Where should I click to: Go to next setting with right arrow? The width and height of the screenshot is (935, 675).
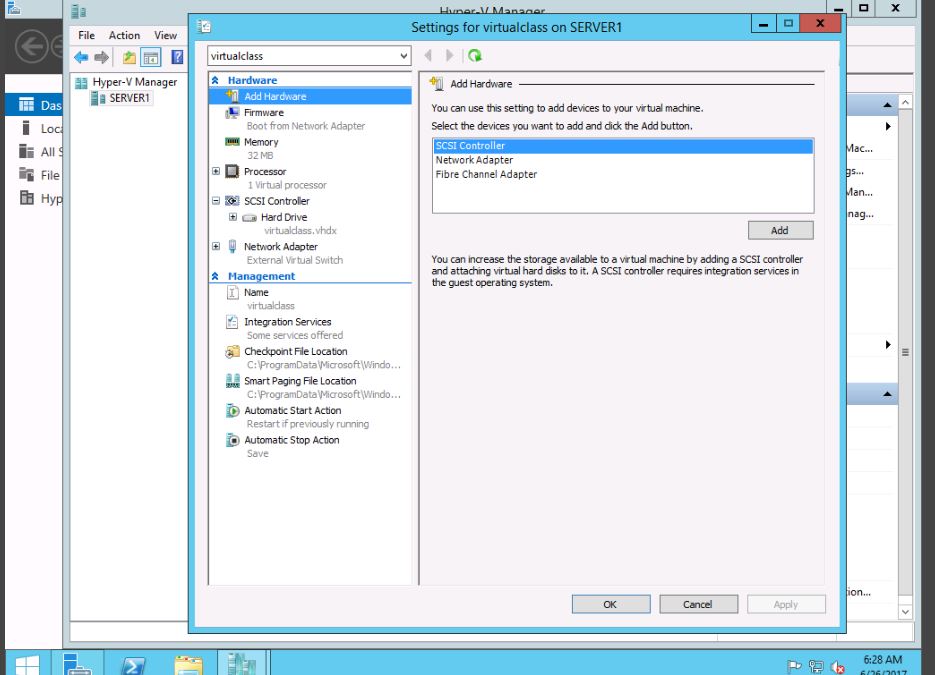(450, 55)
